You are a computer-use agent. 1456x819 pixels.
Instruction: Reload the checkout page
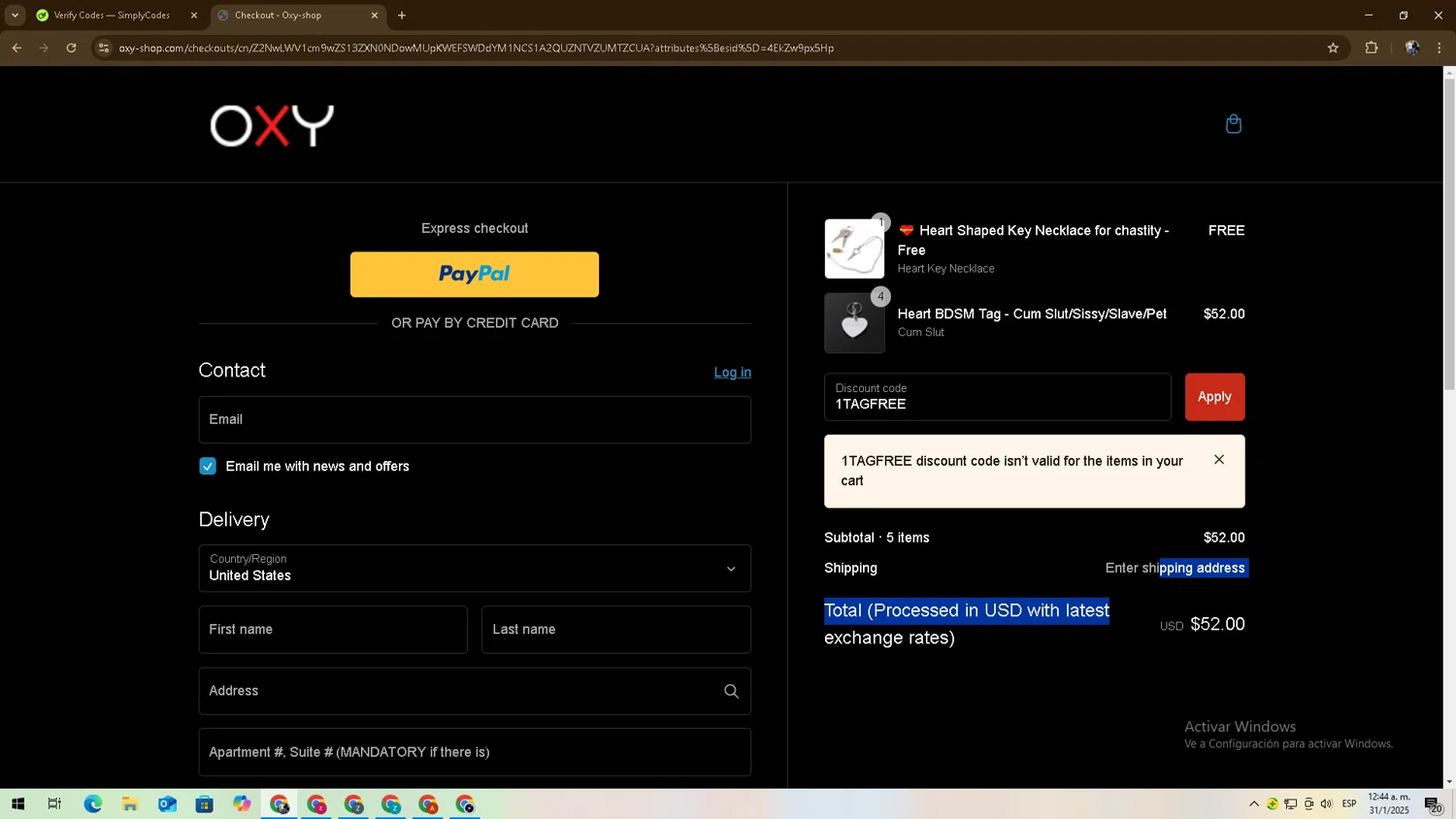coord(71,48)
